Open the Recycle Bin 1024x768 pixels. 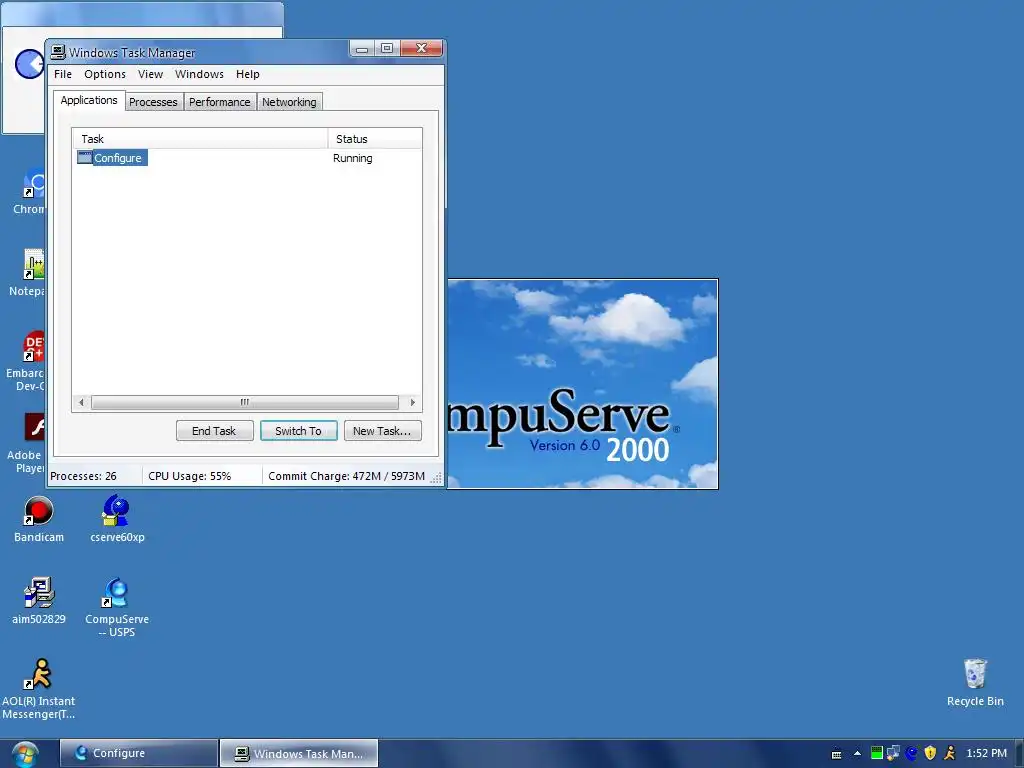click(975, 682)
